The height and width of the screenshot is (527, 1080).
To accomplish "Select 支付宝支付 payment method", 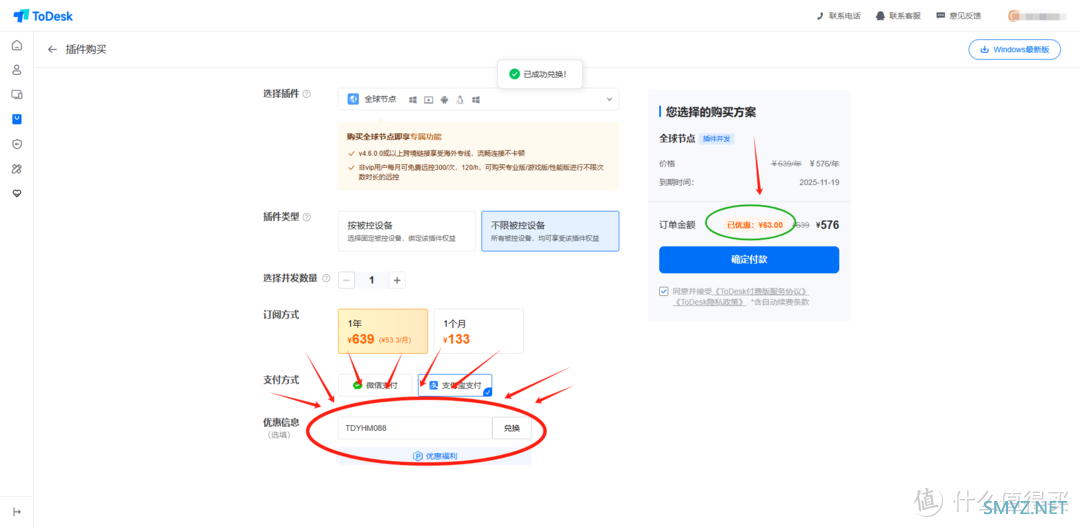I will click(455, 385).
